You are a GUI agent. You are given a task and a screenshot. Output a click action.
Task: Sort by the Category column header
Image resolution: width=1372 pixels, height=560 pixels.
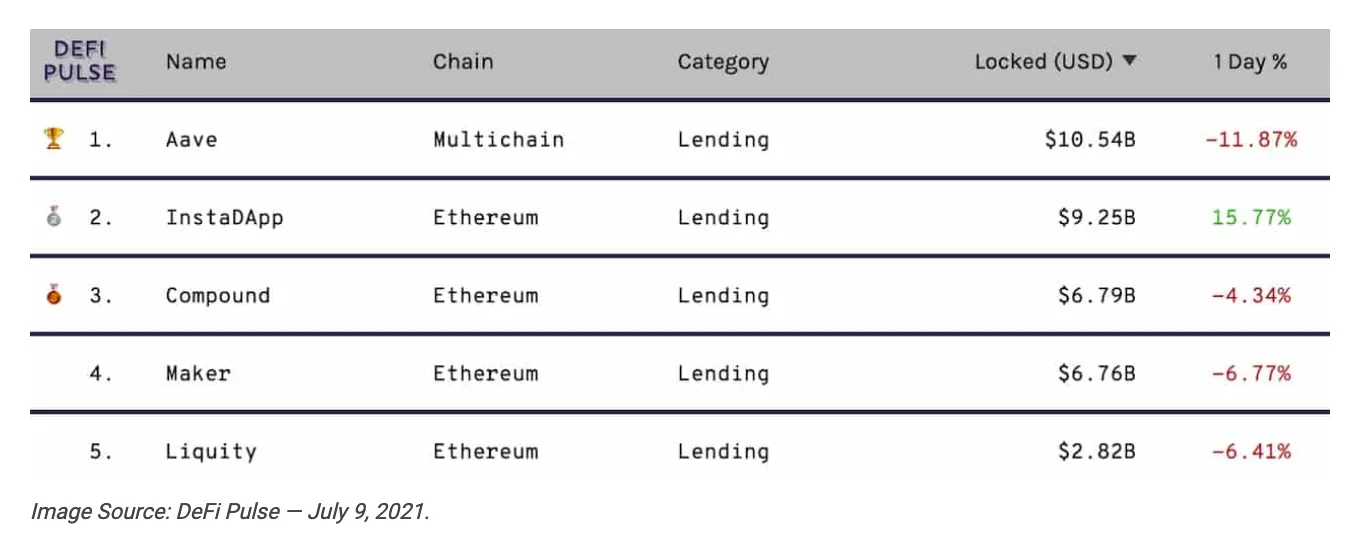pos(723,62)
